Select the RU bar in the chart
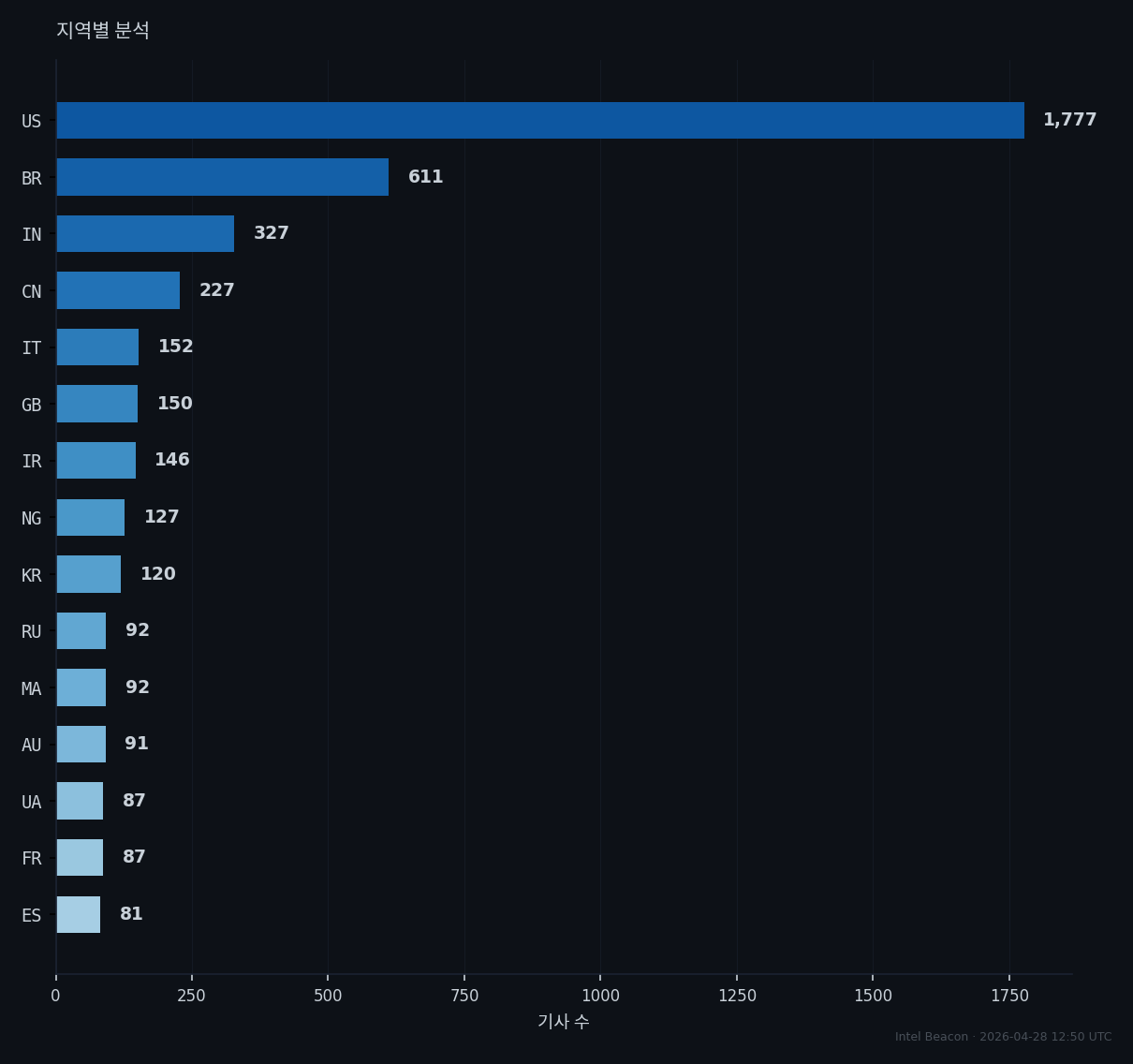Image resolution: width=1133 pixels, height=1064 pixels. click(81, 631)
